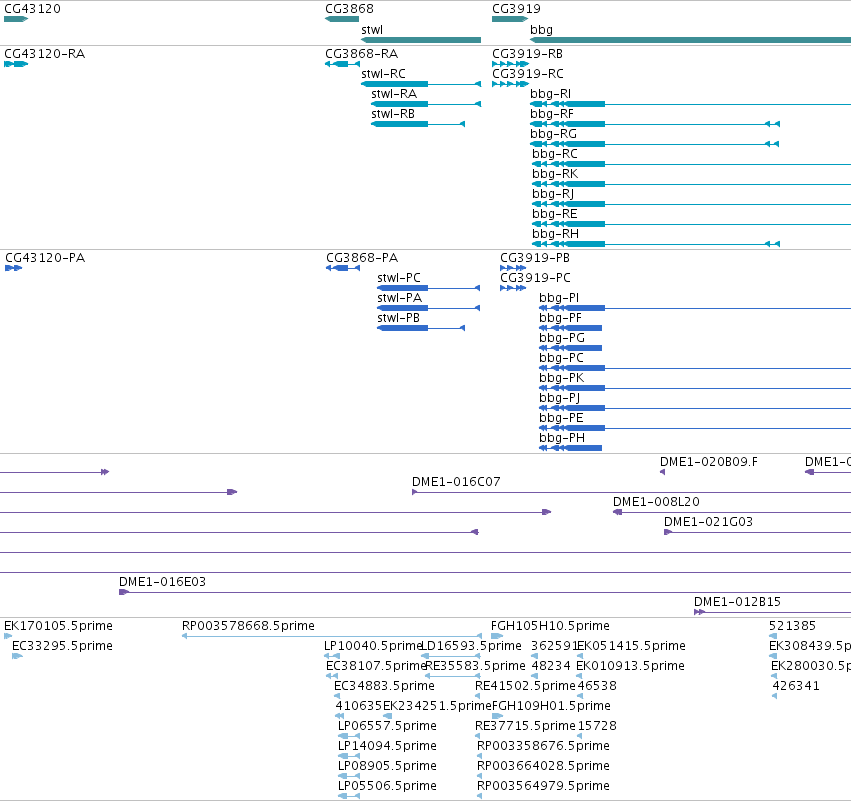Pick the bbg-RK transcript
The width and height of the screenshot is (851, 801).
coord(691,184)
